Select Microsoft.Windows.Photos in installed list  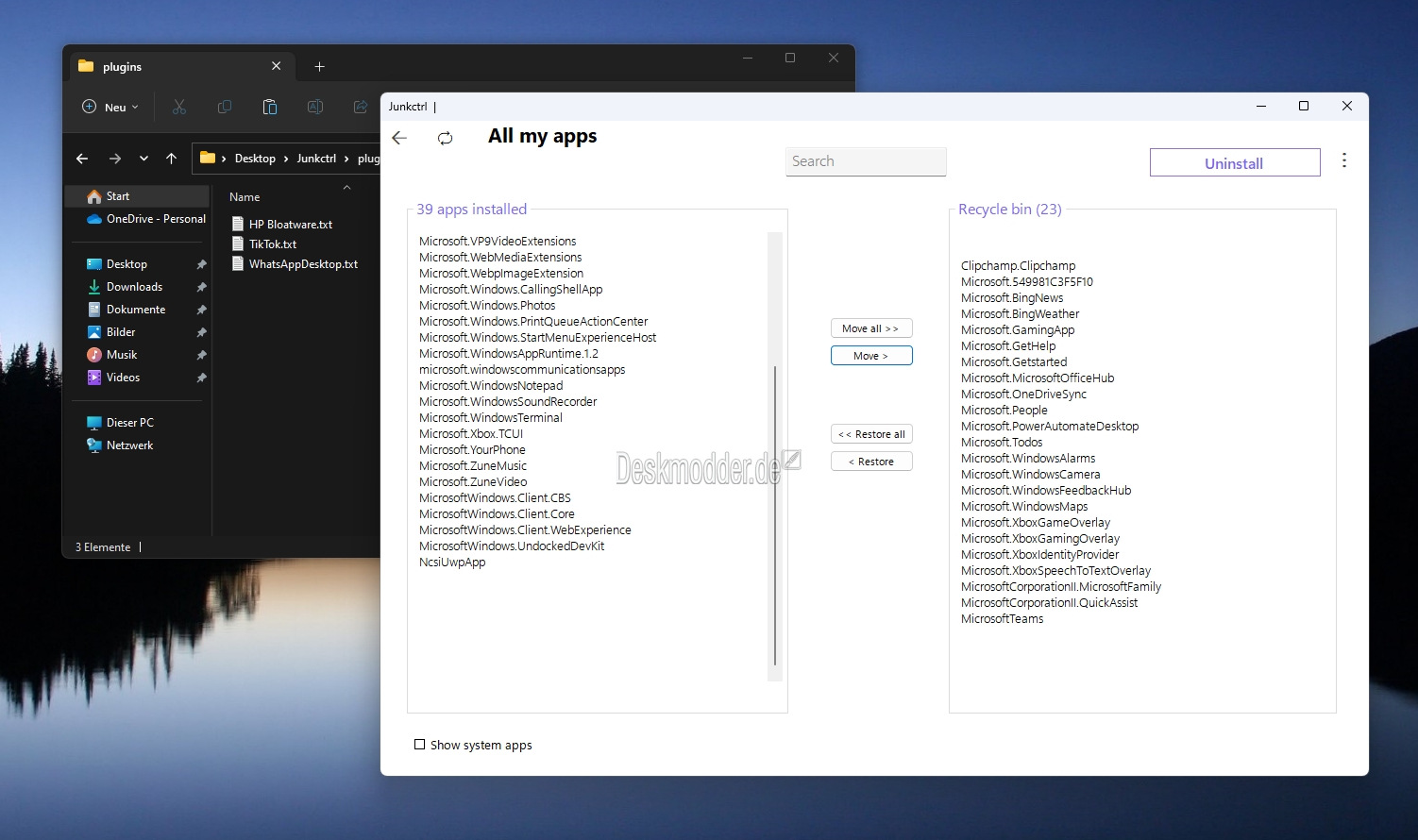[487, 306]
